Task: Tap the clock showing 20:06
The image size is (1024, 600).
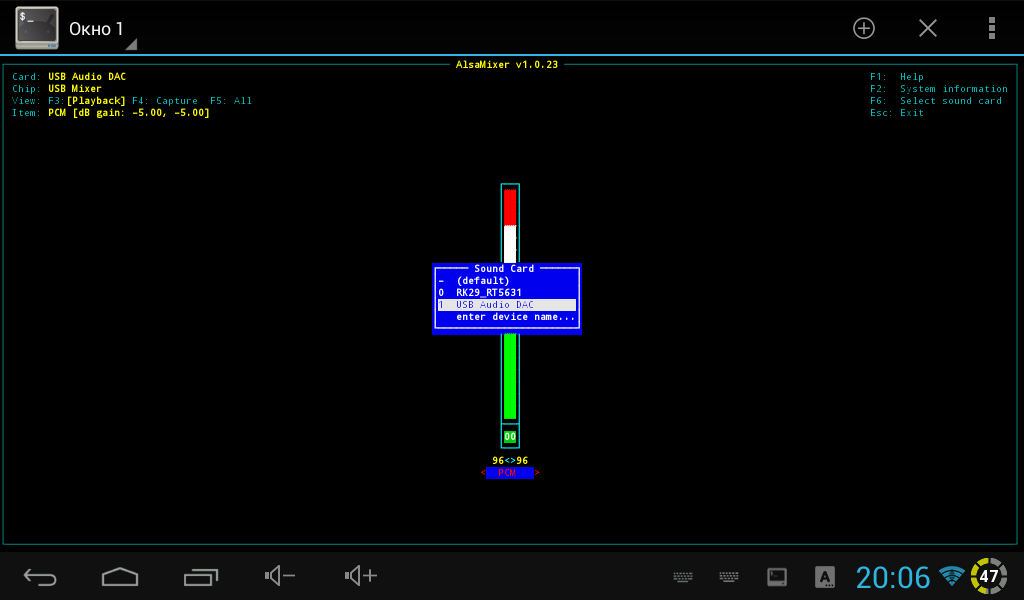Action: tap(893, 577)
